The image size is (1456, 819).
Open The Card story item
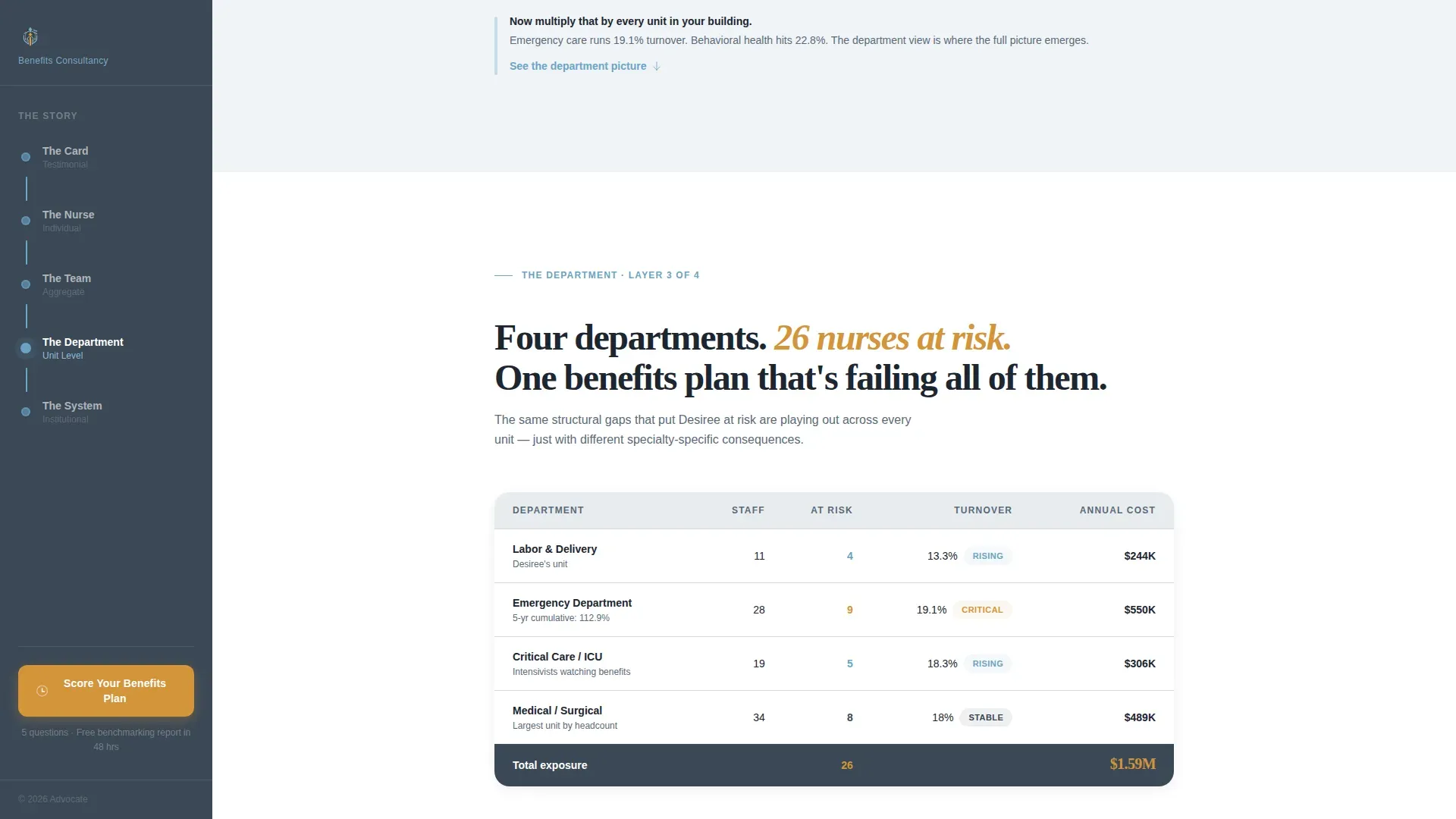[x=65, y=157]
